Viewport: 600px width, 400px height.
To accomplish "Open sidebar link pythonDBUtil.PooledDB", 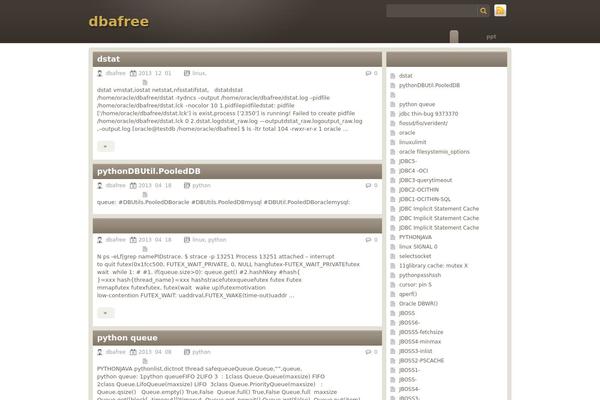I will pyautogui.click(x=429, y=85).
